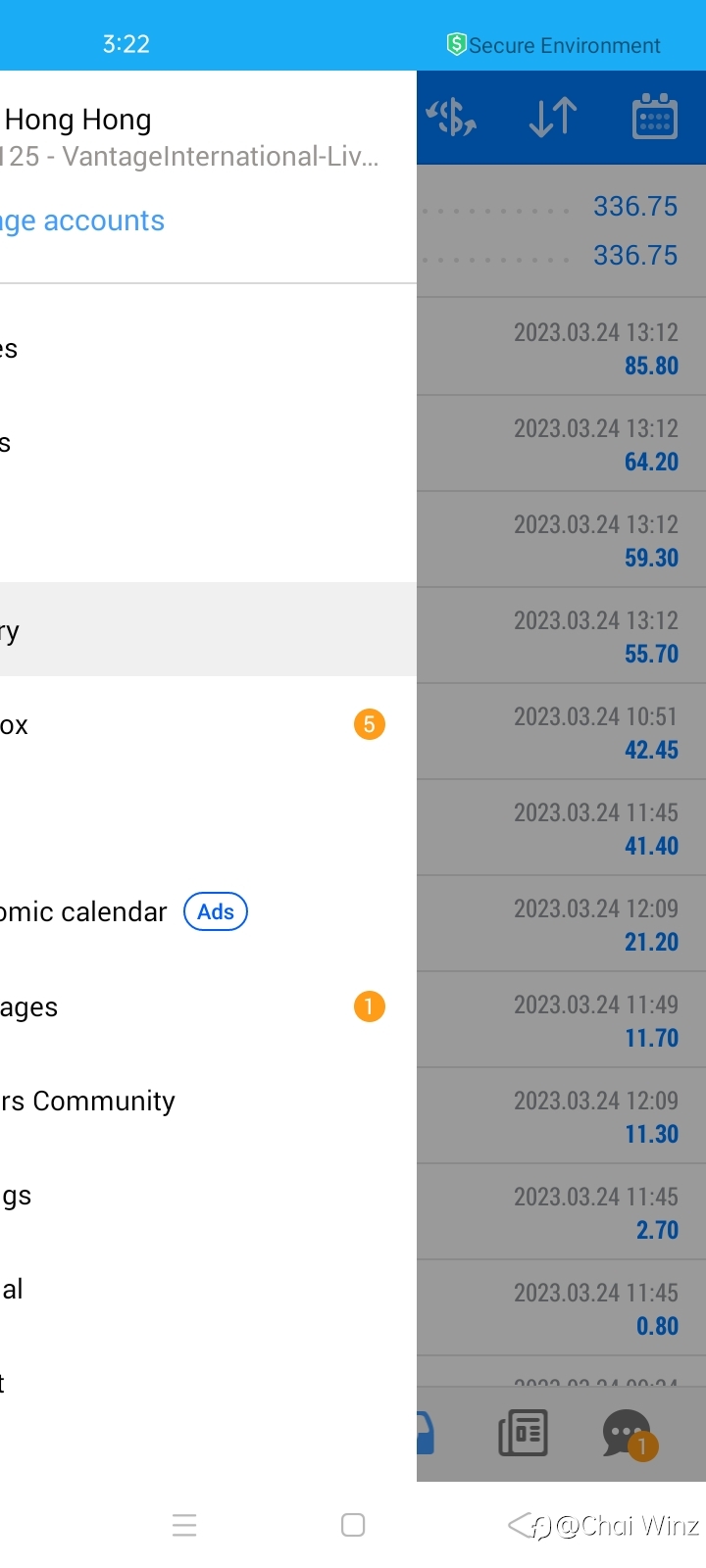Screen dimensions: 706x1568
Task: Select the highlighted History menu item
Action: [x=196, y=630]
